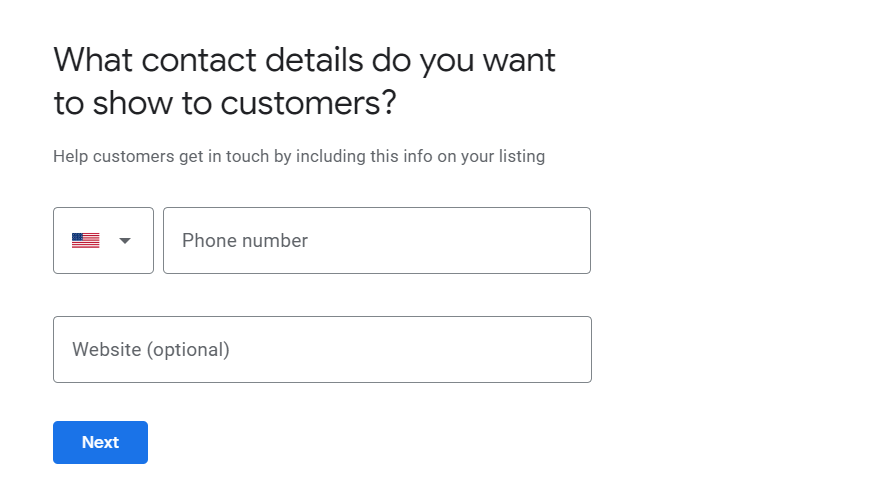The width and height of the screenshot is (879, 494).
Task: Click the 'What contact details' heading
Action: pyautogui.click(x=304, y=60)
